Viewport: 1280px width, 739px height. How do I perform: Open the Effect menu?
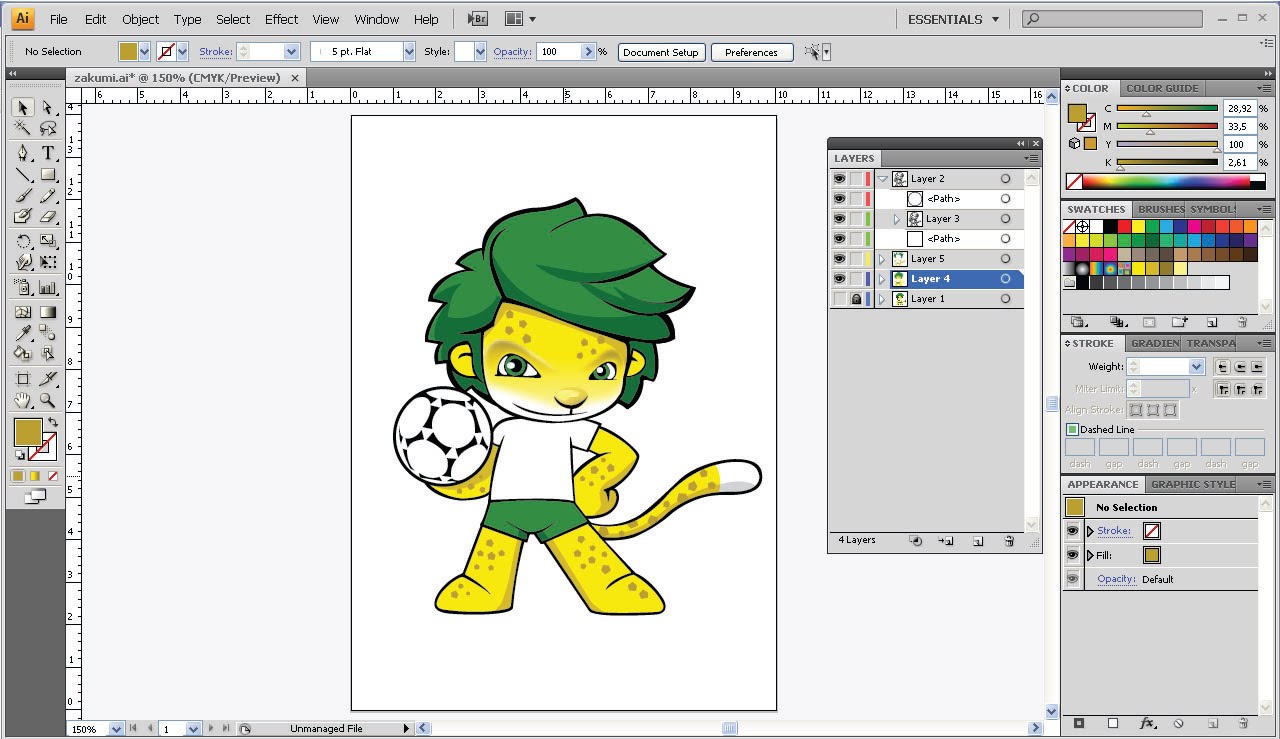tap(281, 19)
